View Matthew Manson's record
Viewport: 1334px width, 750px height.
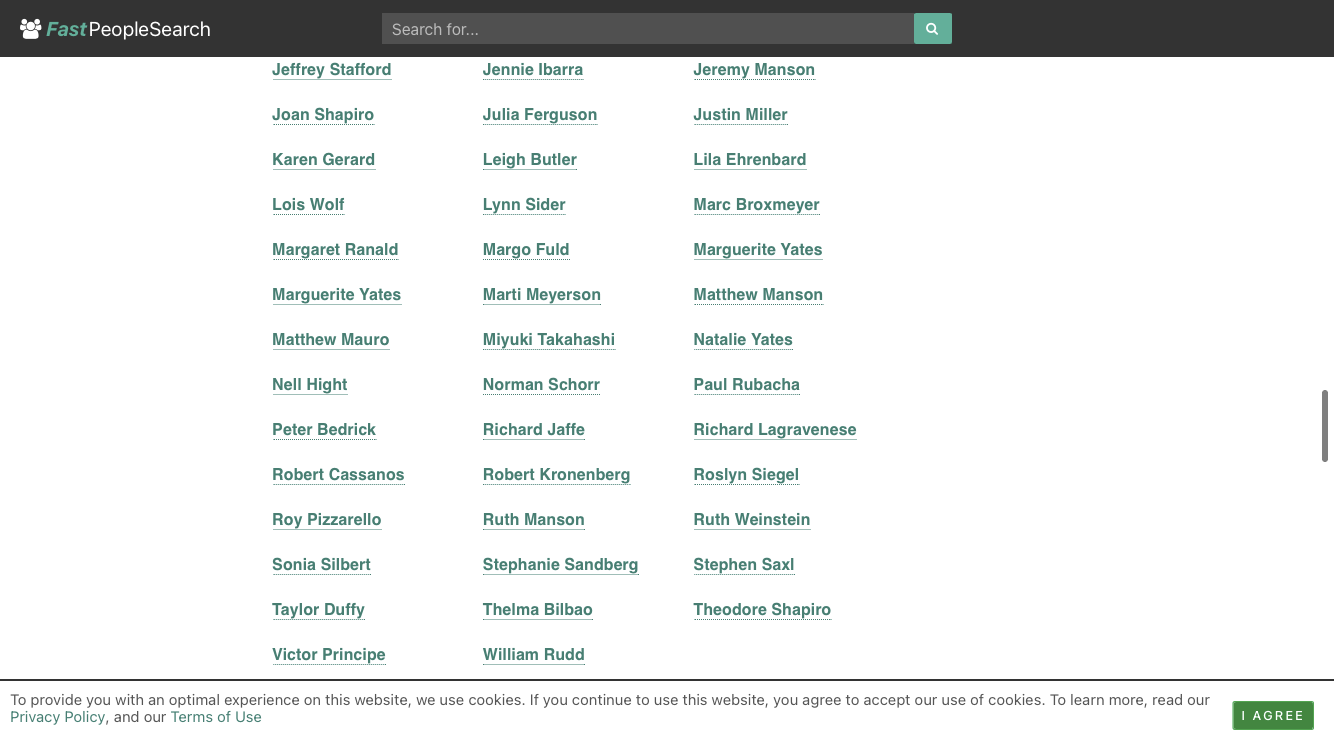click(x=758, y=294)
